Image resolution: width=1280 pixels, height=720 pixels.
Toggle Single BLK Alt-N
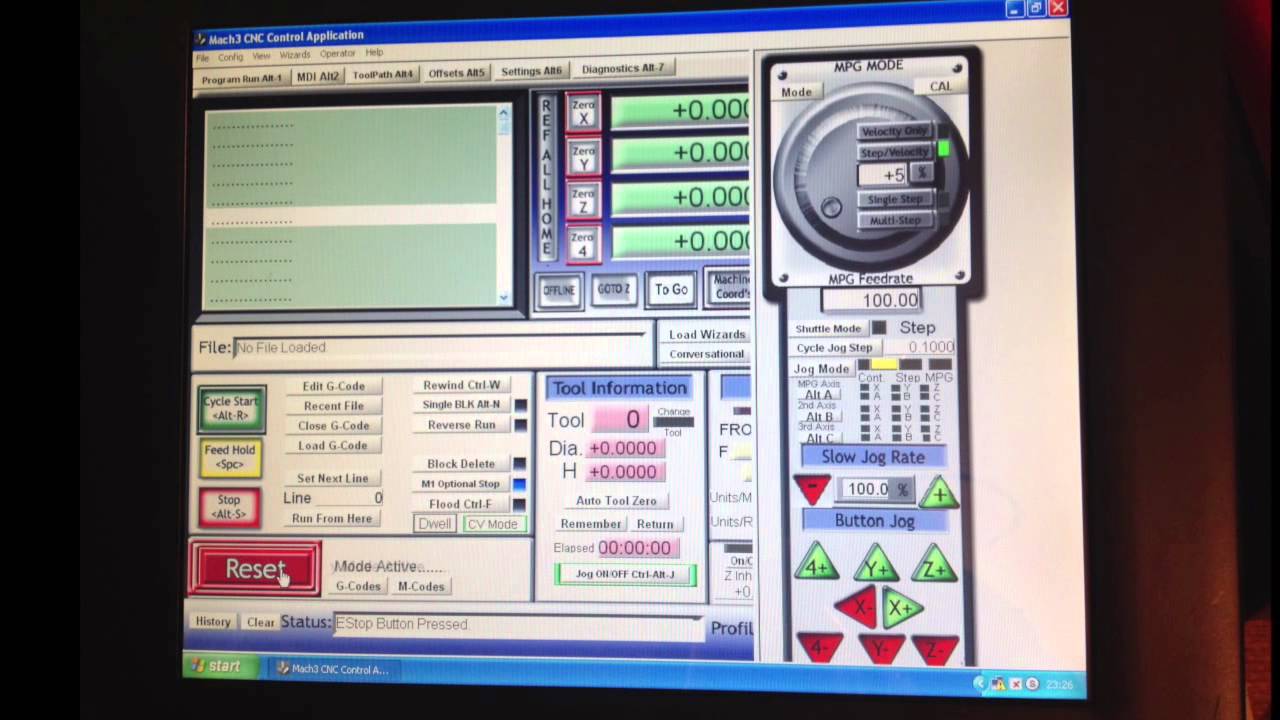coord(461,404)
